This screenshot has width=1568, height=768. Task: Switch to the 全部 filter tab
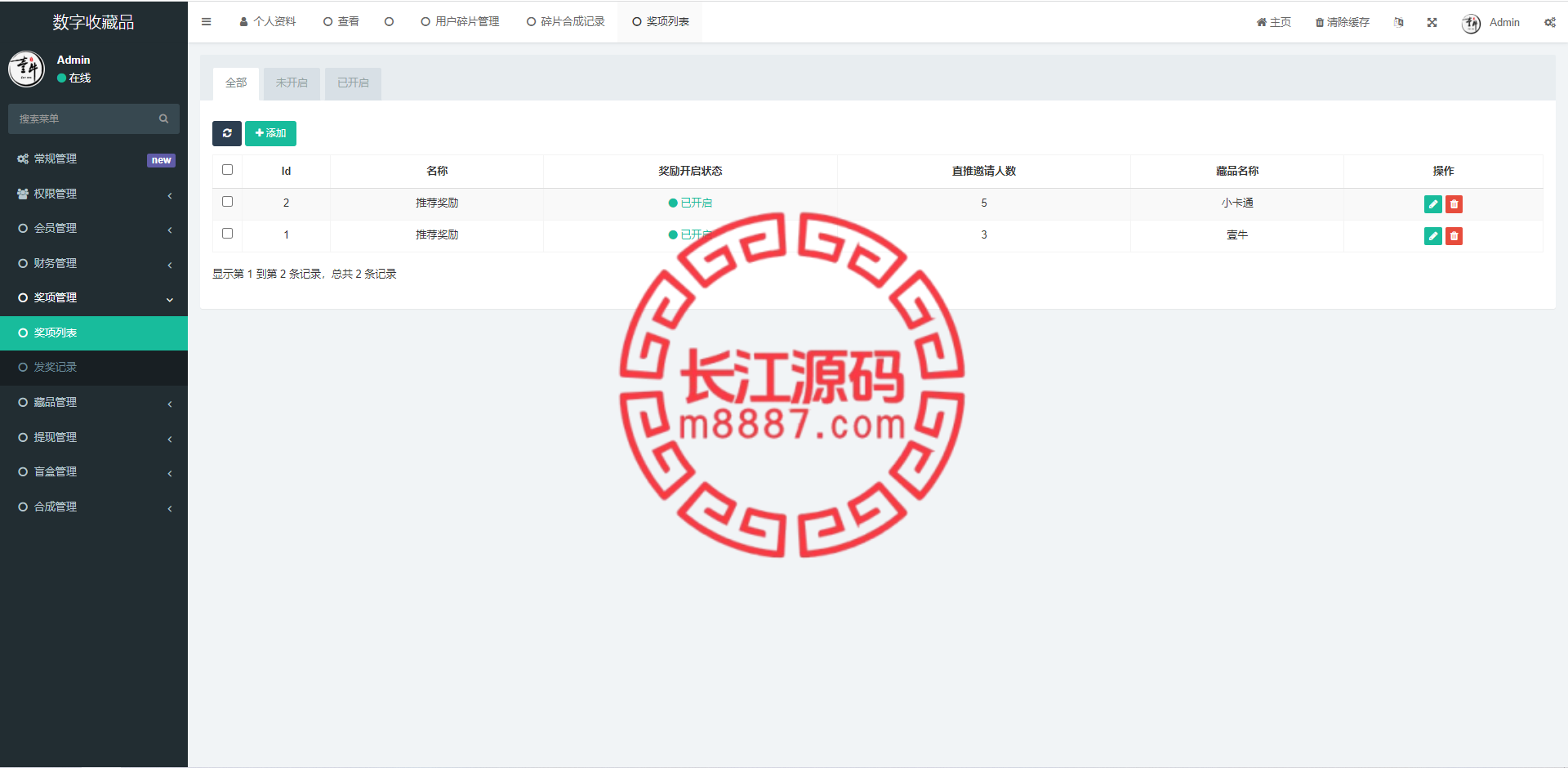236,83
